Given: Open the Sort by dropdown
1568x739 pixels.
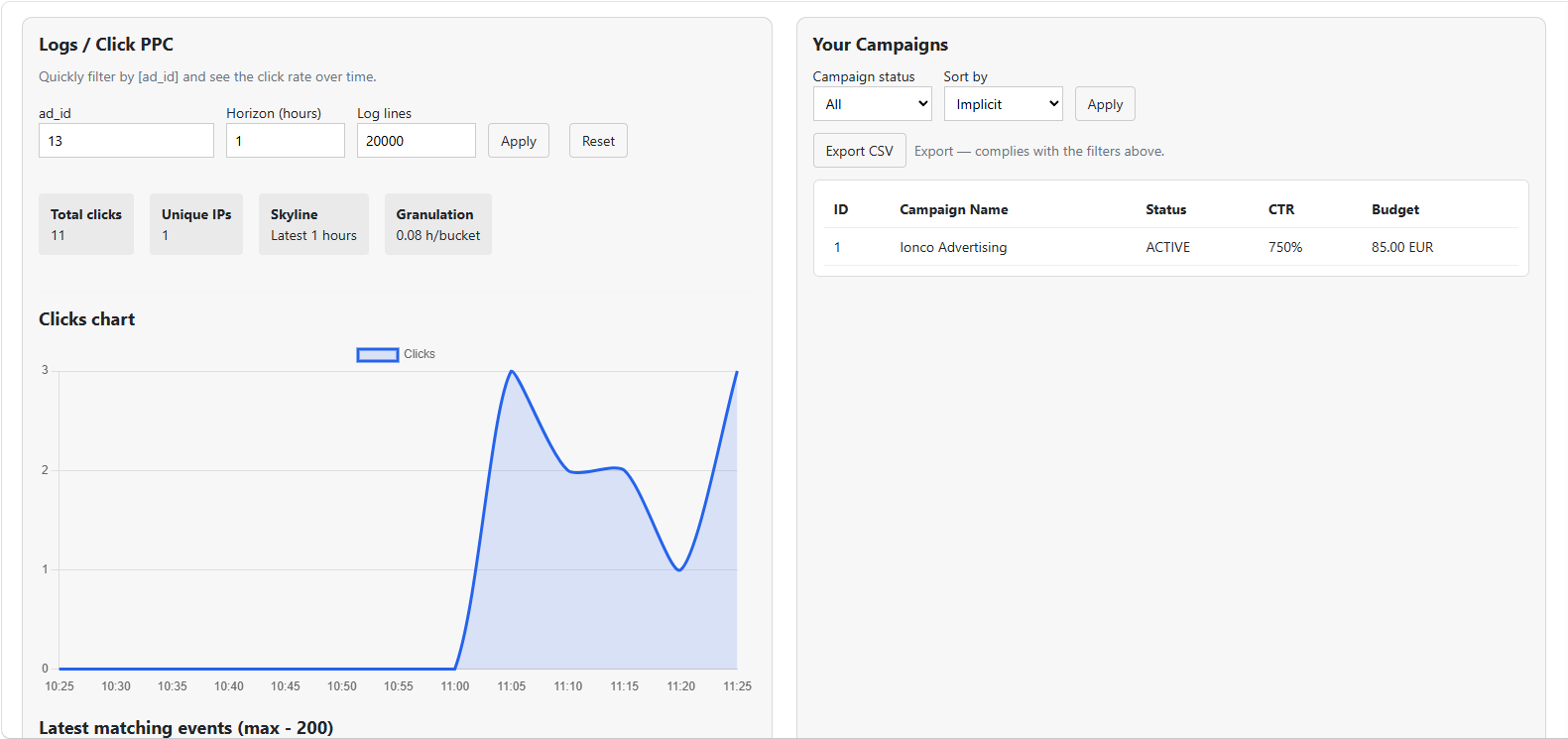Looking at the screenshot, I should point(1004,104).
